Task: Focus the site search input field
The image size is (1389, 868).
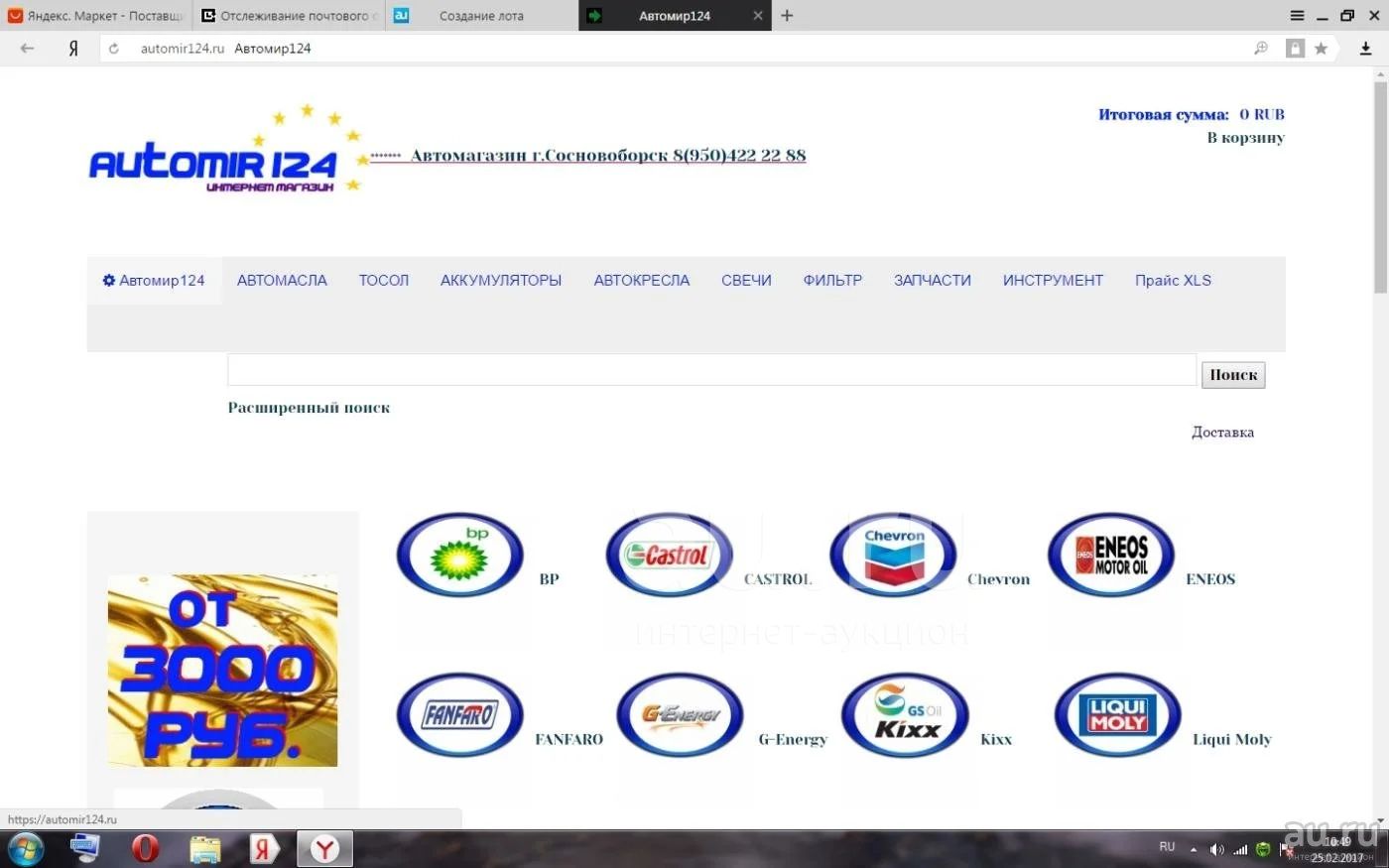Action: point(712,369)
